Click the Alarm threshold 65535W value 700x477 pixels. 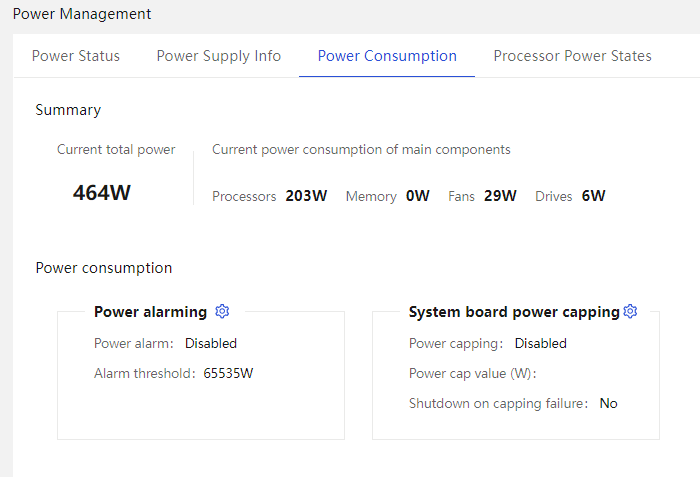(x=228, y=373)
